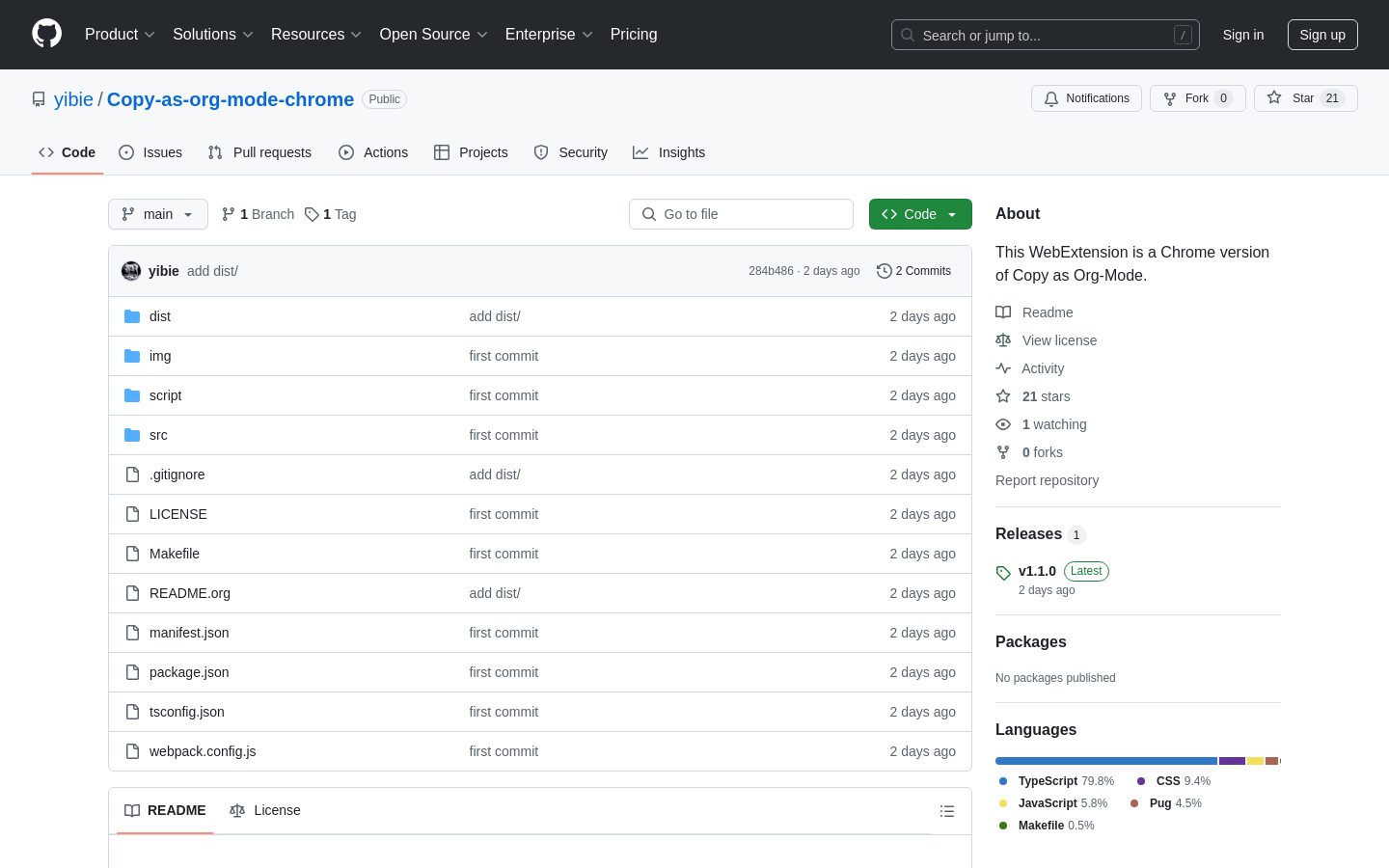Click the pulse icon beside Activity

pos(1003,368)
